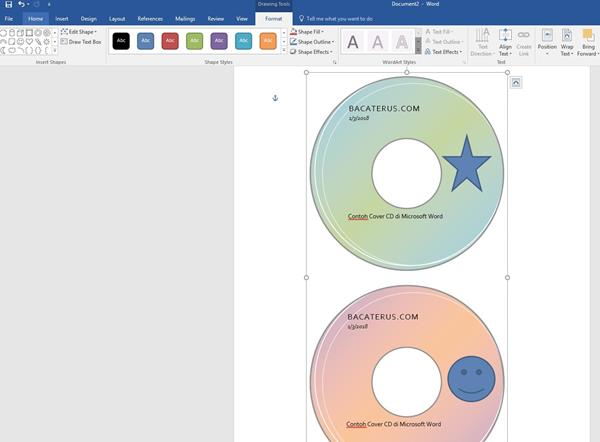This screenshot has width=600, height=442.
Task: Open the File menu
Action: tap(9, 19)
